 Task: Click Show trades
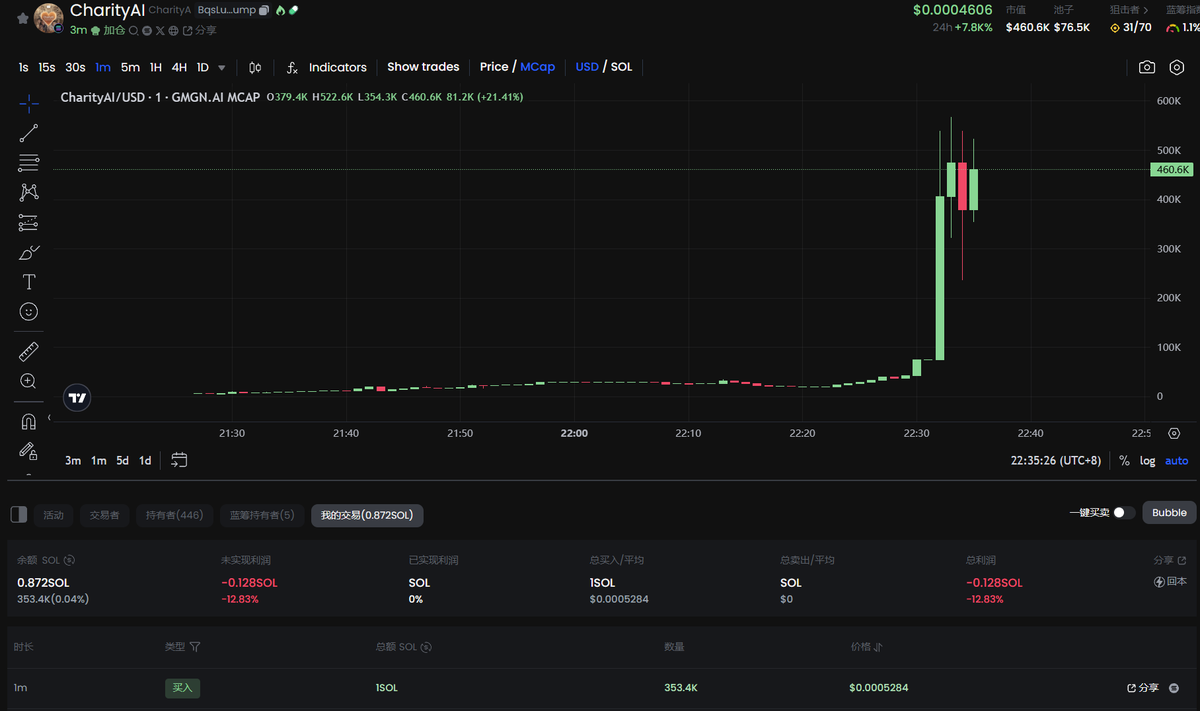[423, 67]
